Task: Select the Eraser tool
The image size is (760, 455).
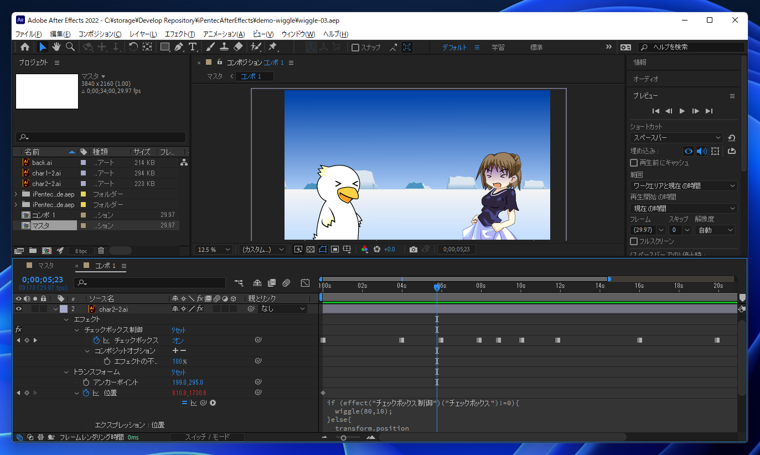Action: click(x=238, y=47)
